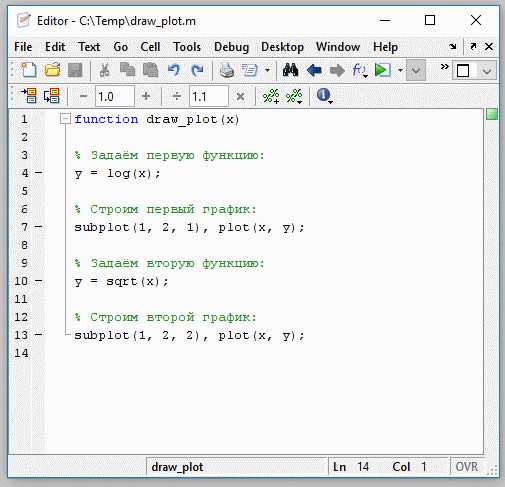Go forward with the gray right arrow
Image resolution: width=505 pixels, height=487 pixels.
point(337,70)
